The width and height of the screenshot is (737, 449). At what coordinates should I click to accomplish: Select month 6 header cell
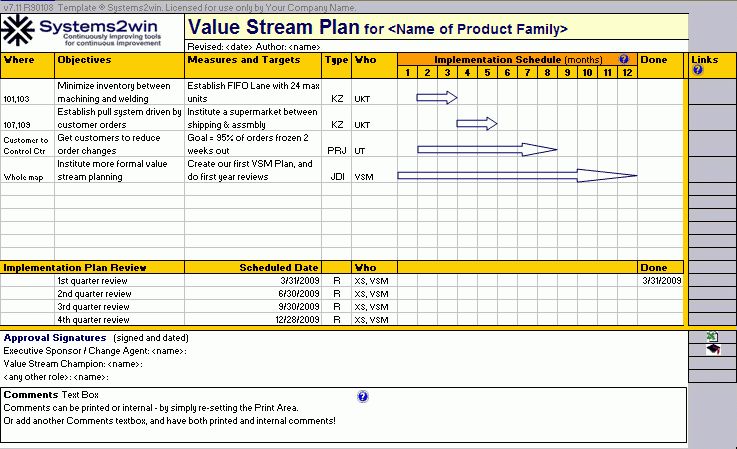coord(507,72)
